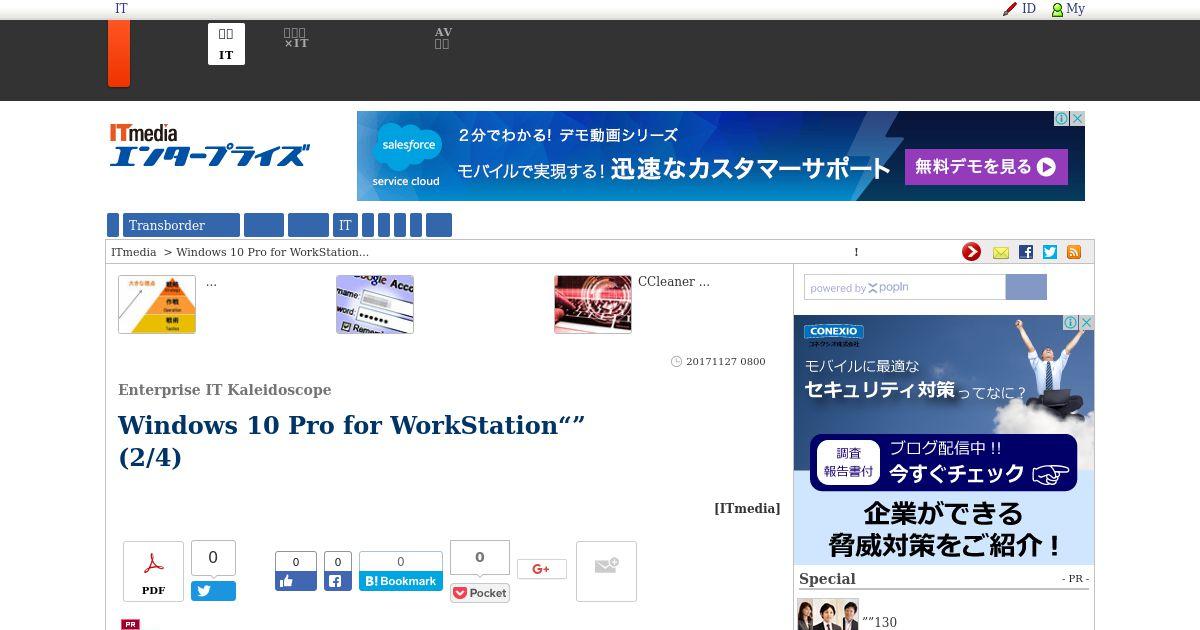Click the Windows 10 Pro for WorkStation breadcrumb
1200x630 pixels.
tap(272, 252)
